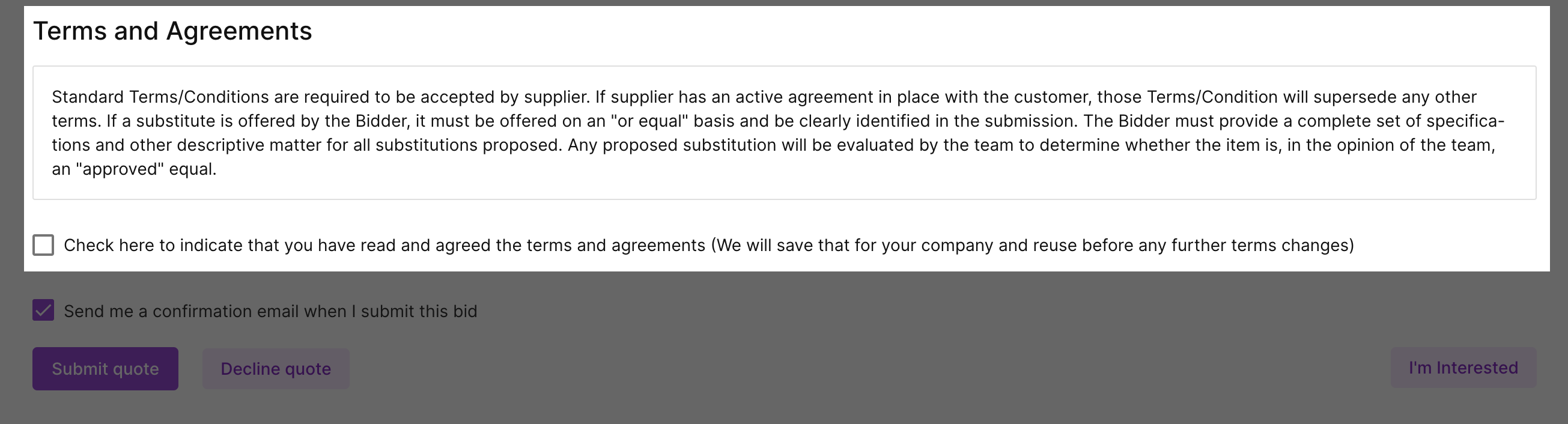Check the terms and agreements acceptance checkbox
This screenshot has width=1568, height=424.
point(43,245)
